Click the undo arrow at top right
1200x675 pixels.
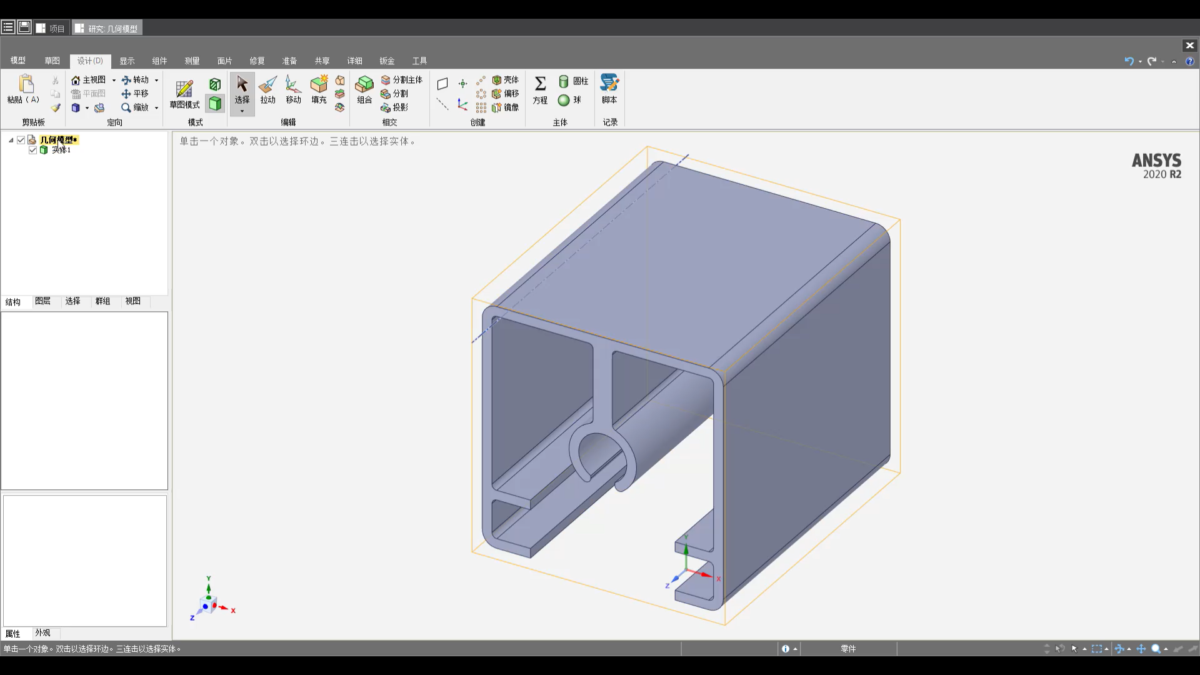point(1129,61)
